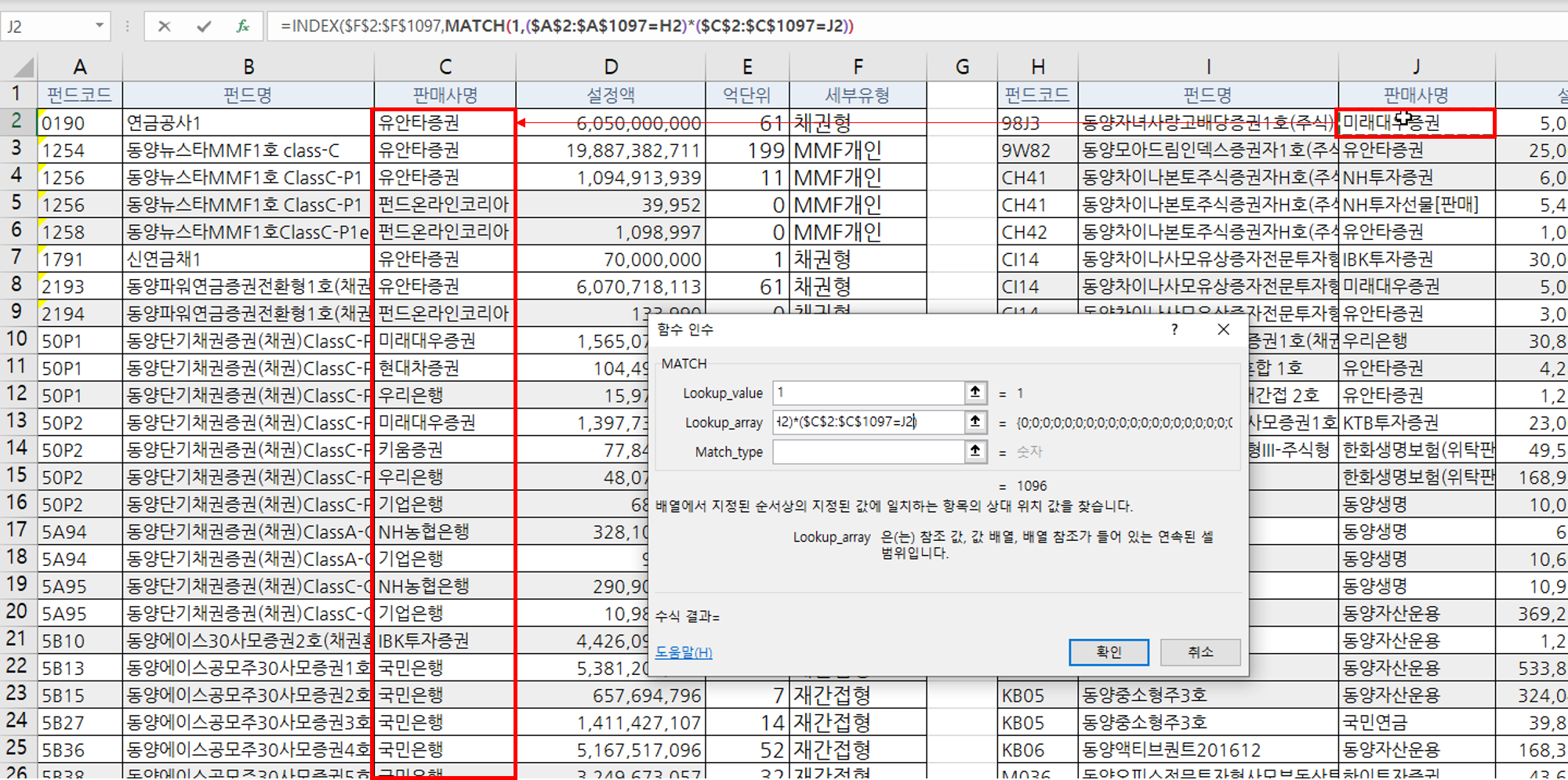
Task: Click cell A1 펀드코드 header
Action: click(x=80, y=95)
